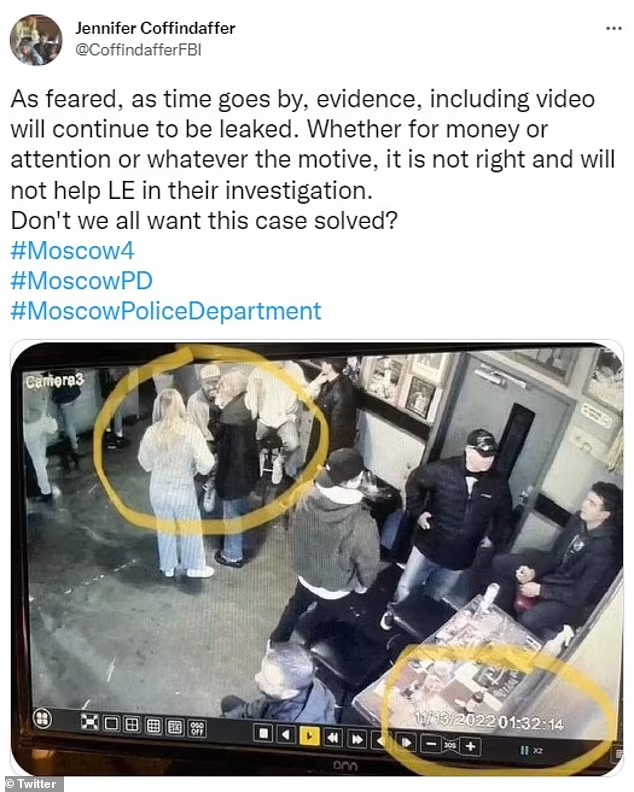Decrease the 30s skip interval
Image resolution: width=634 pixels, height=792 pixels.
pos(431,745)
